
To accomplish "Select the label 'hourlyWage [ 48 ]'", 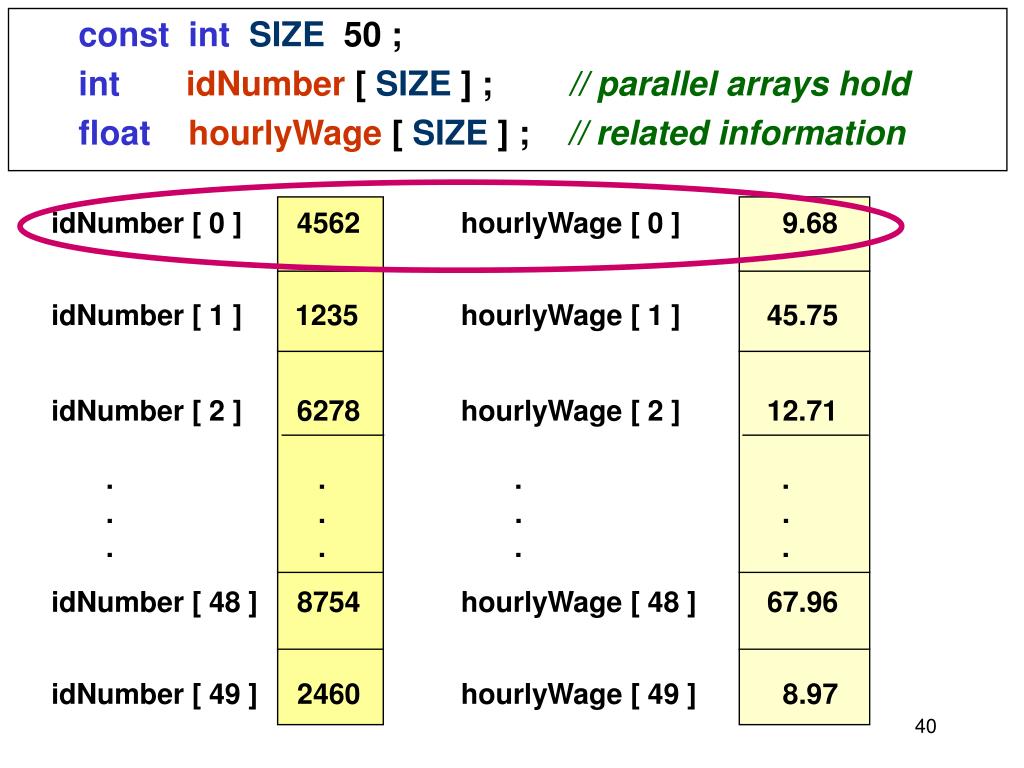I will [578, 603].
